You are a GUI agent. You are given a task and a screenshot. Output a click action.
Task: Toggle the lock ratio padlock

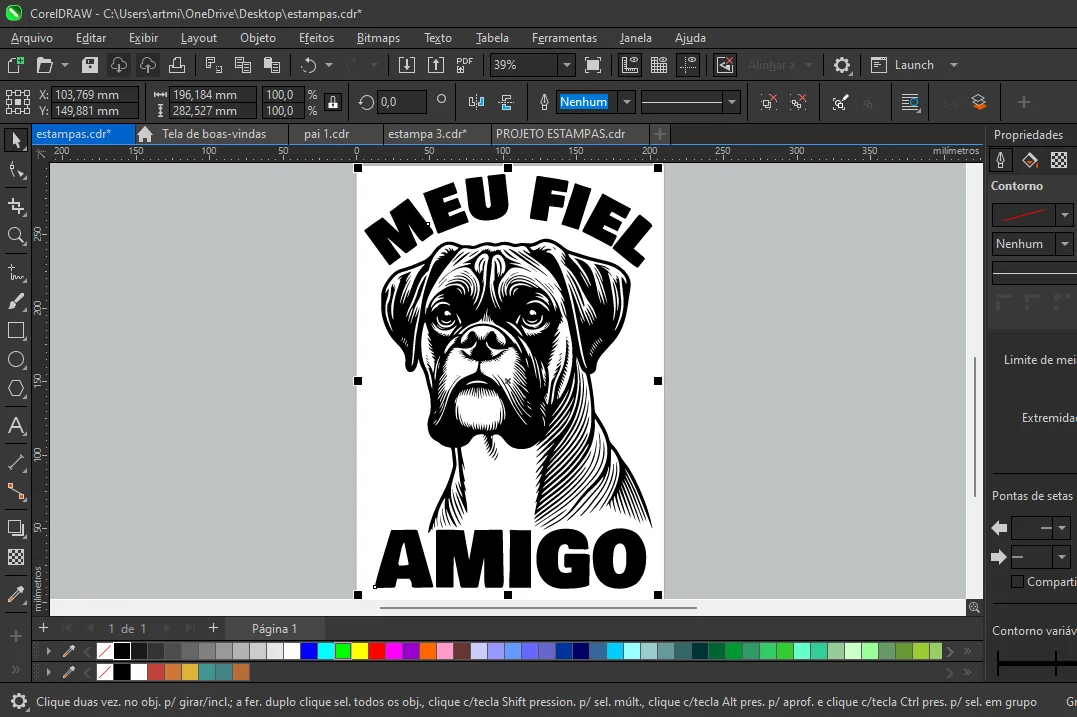pyautogui.click(x=332, y=102)
